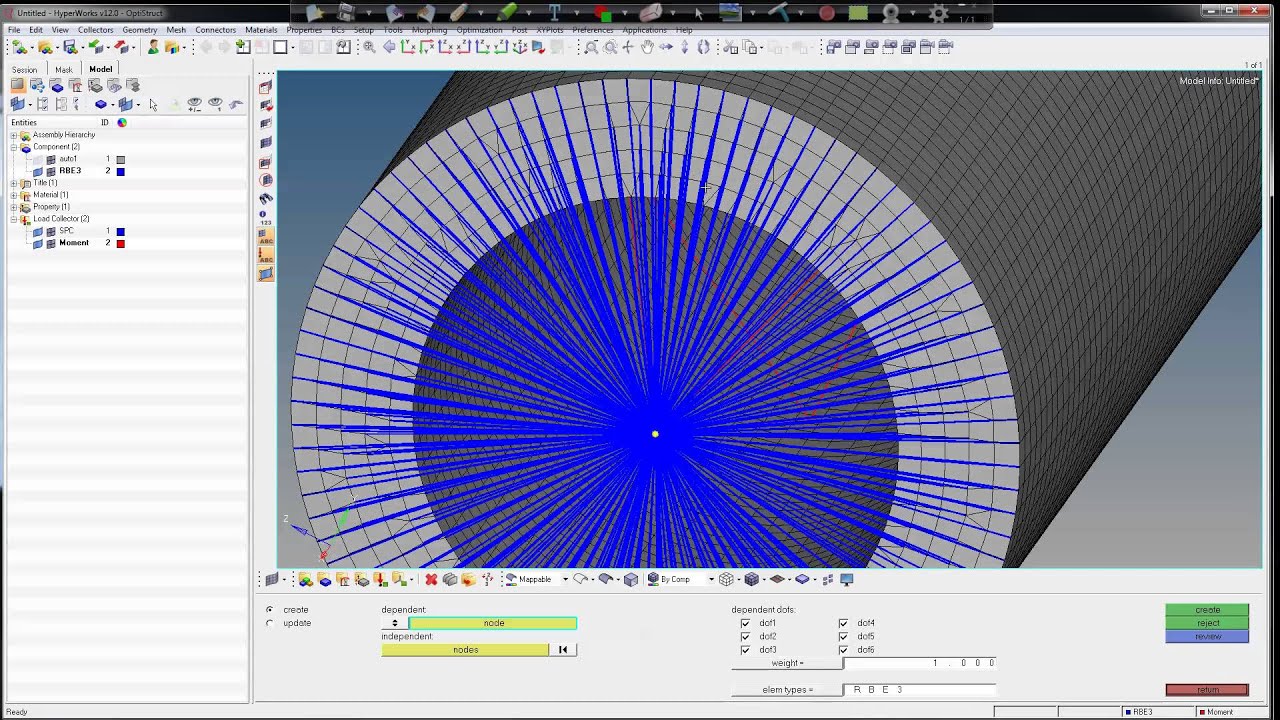Open the By Comp color mode dropdown
The width and height of the screenshot is (1280, 720).
711,579
